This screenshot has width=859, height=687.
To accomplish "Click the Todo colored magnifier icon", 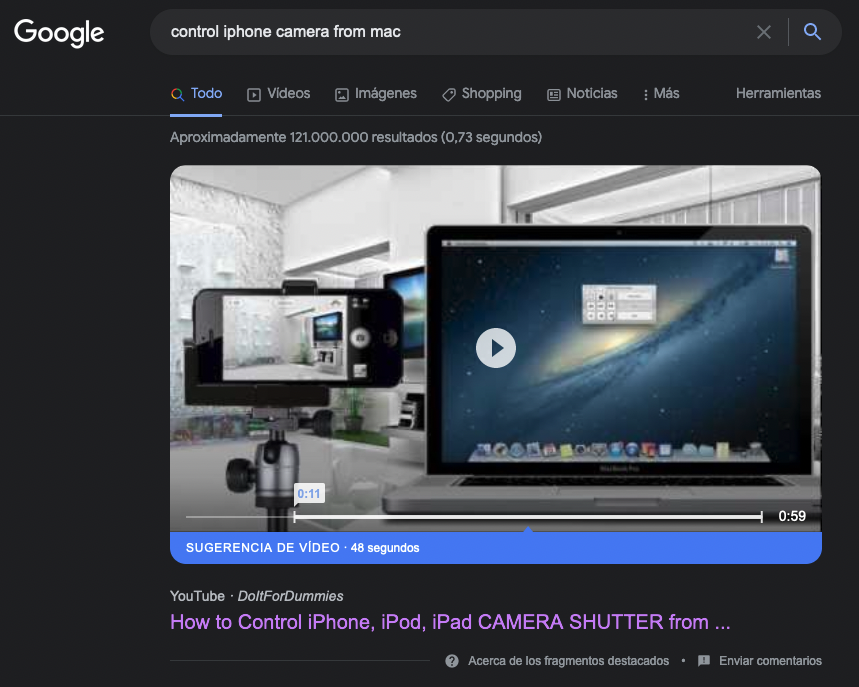I will 177,94.
